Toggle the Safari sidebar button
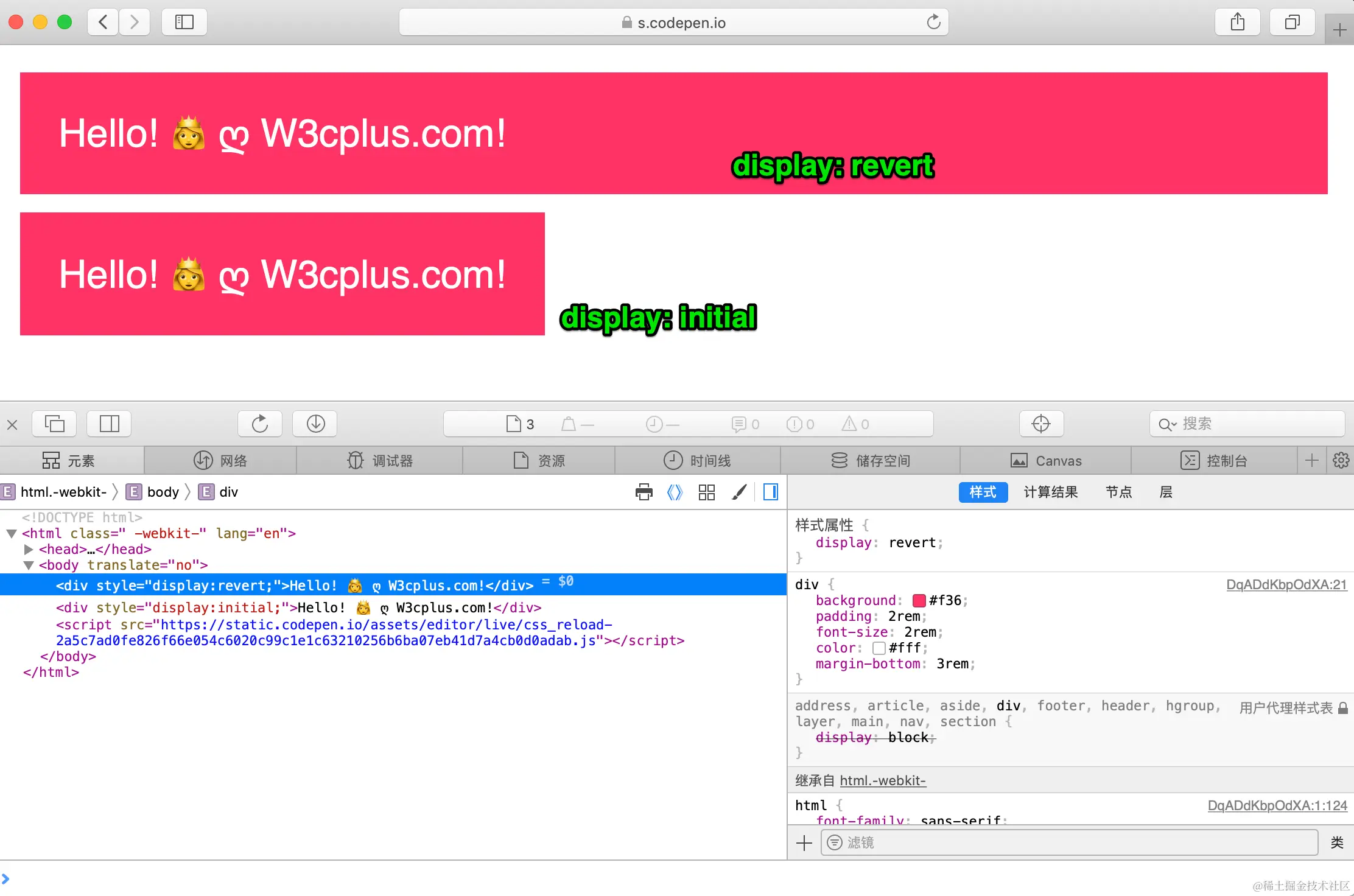 (184, 23)
